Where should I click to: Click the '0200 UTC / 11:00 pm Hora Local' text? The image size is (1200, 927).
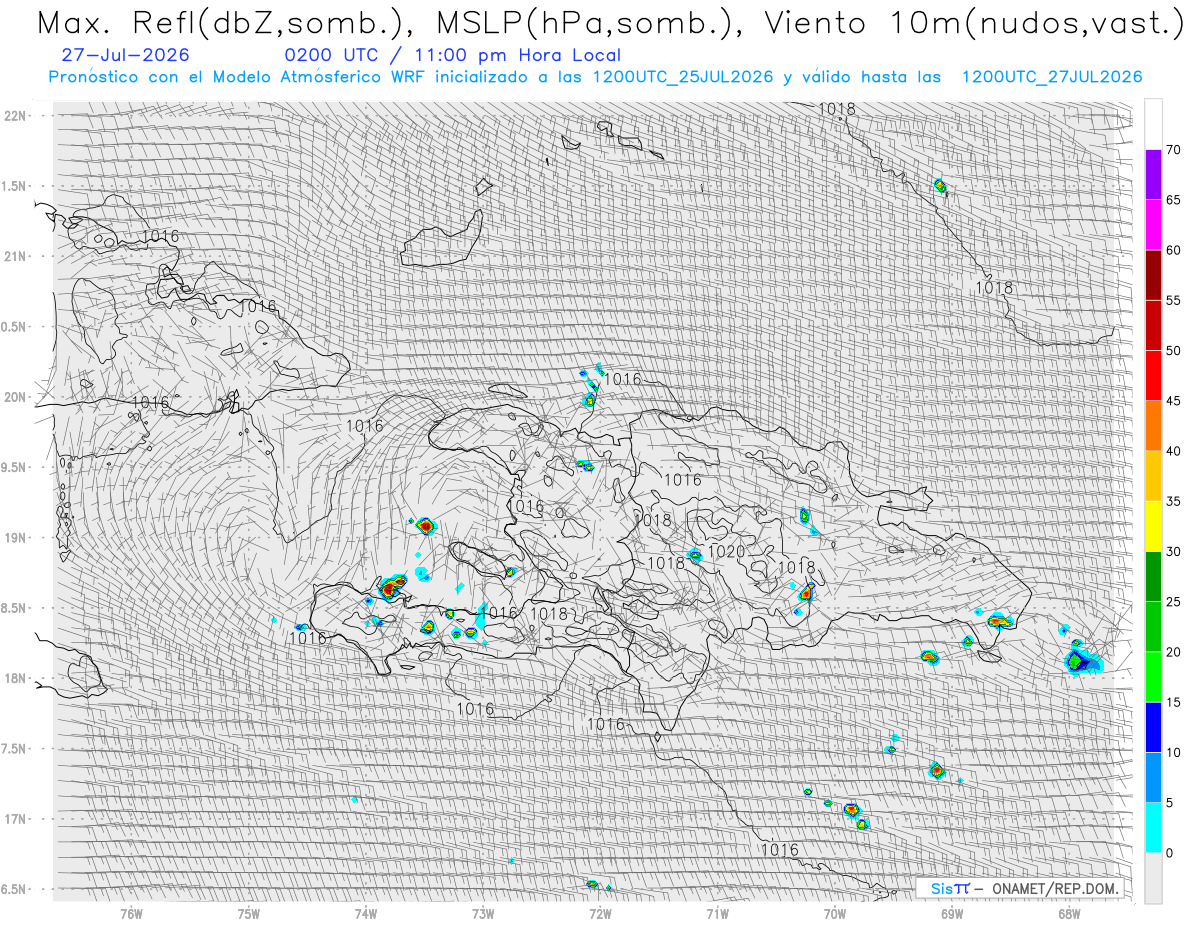[452, 56]
